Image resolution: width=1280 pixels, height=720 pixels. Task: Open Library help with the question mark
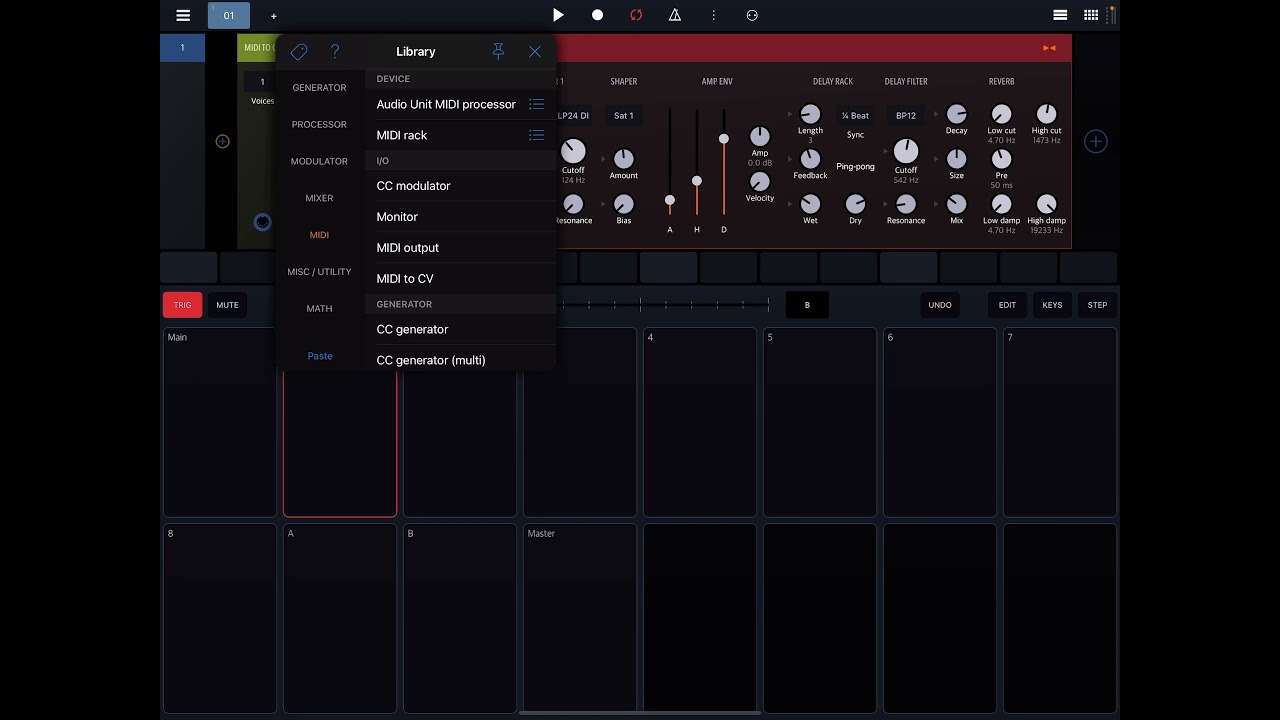coord(335,51)
